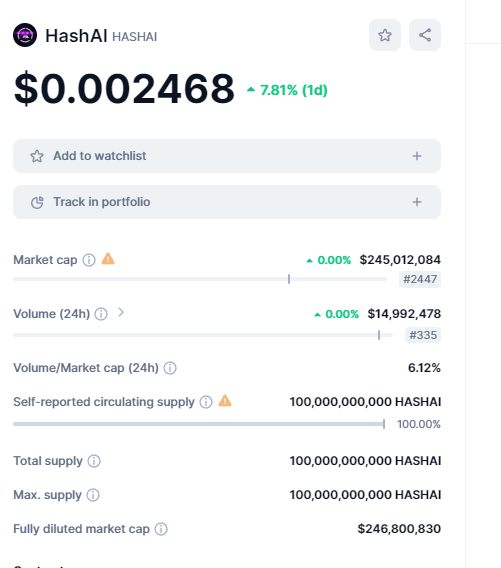The width and height of the screenshot is (501, 568).
Task: Click Fully diluted market cap value $246,800,830
Action: (399, 529)
